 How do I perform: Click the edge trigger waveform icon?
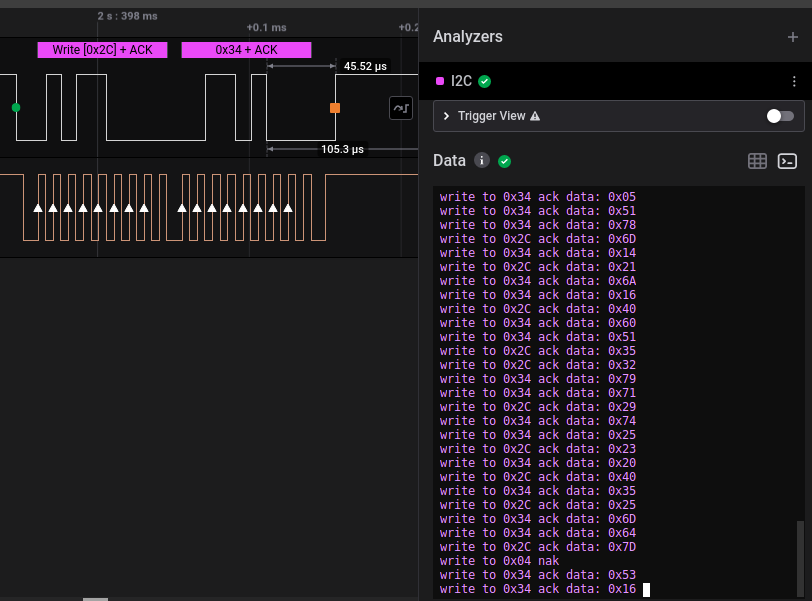(x=401, y=108)
